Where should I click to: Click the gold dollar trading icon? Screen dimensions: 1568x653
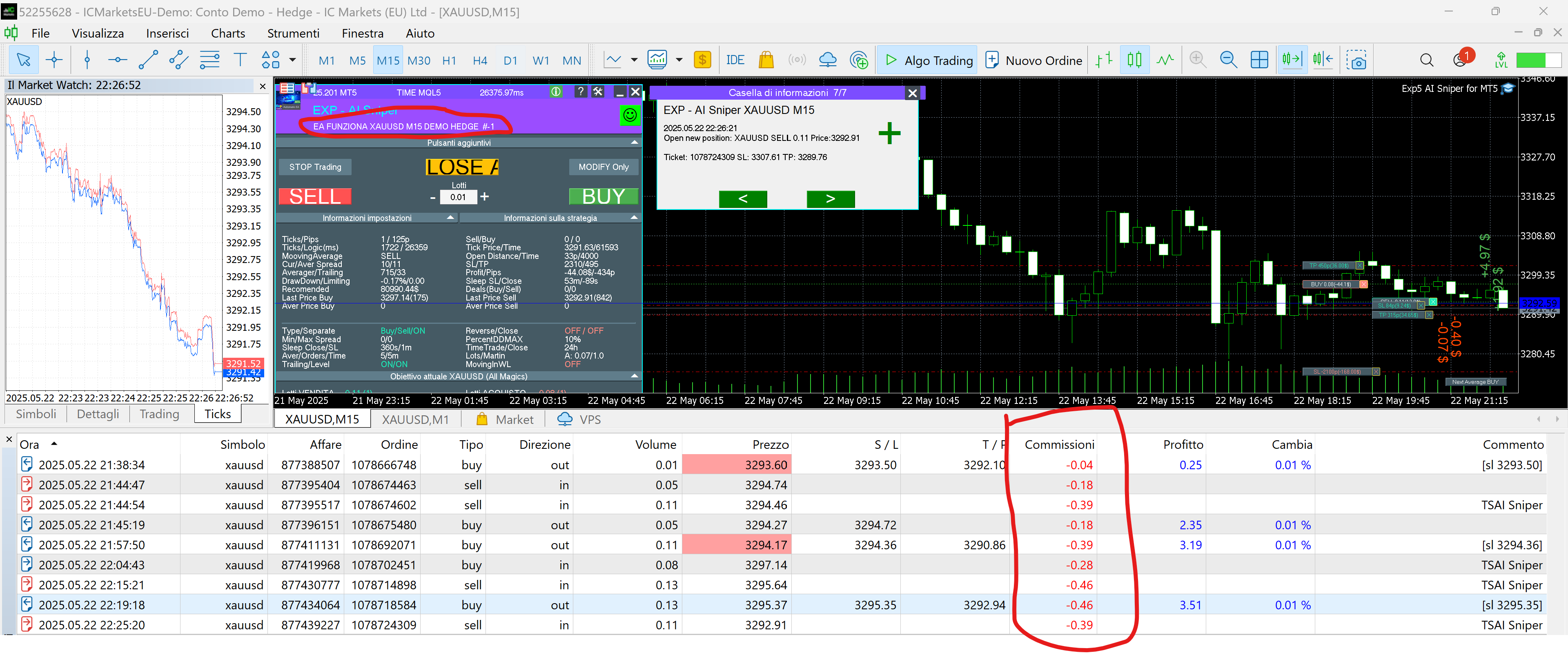(702, 60)
